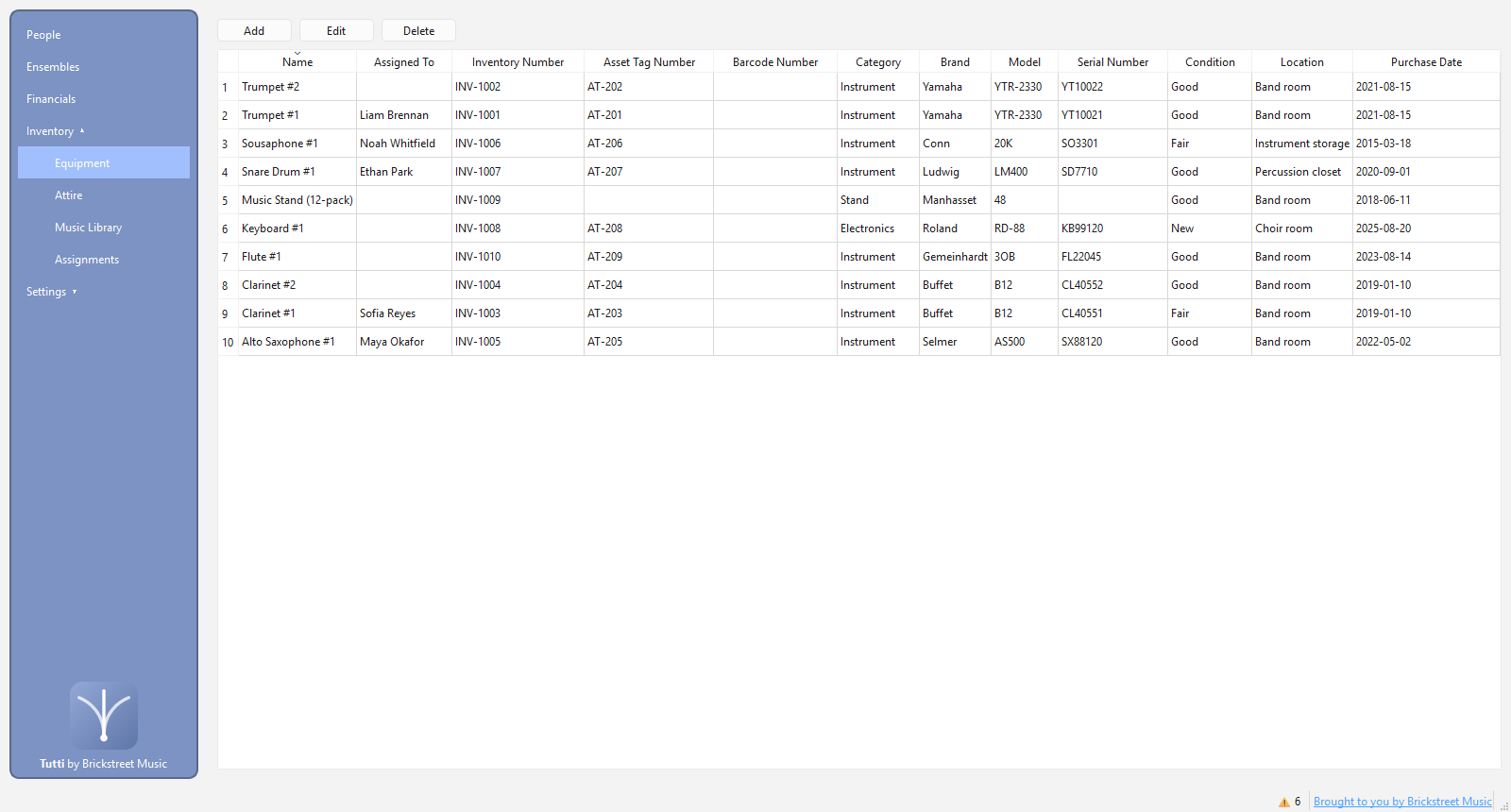Select Music Stand (12-pack) cell
This screenshot has height=812, width=1511.
297,200
